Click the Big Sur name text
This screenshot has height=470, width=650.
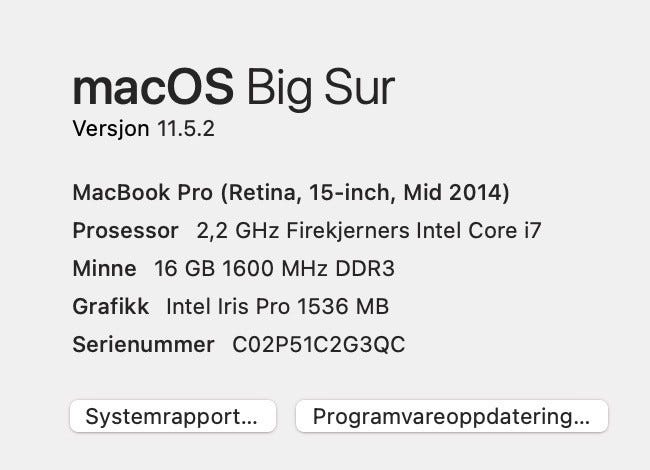click(x=319, y=89)
